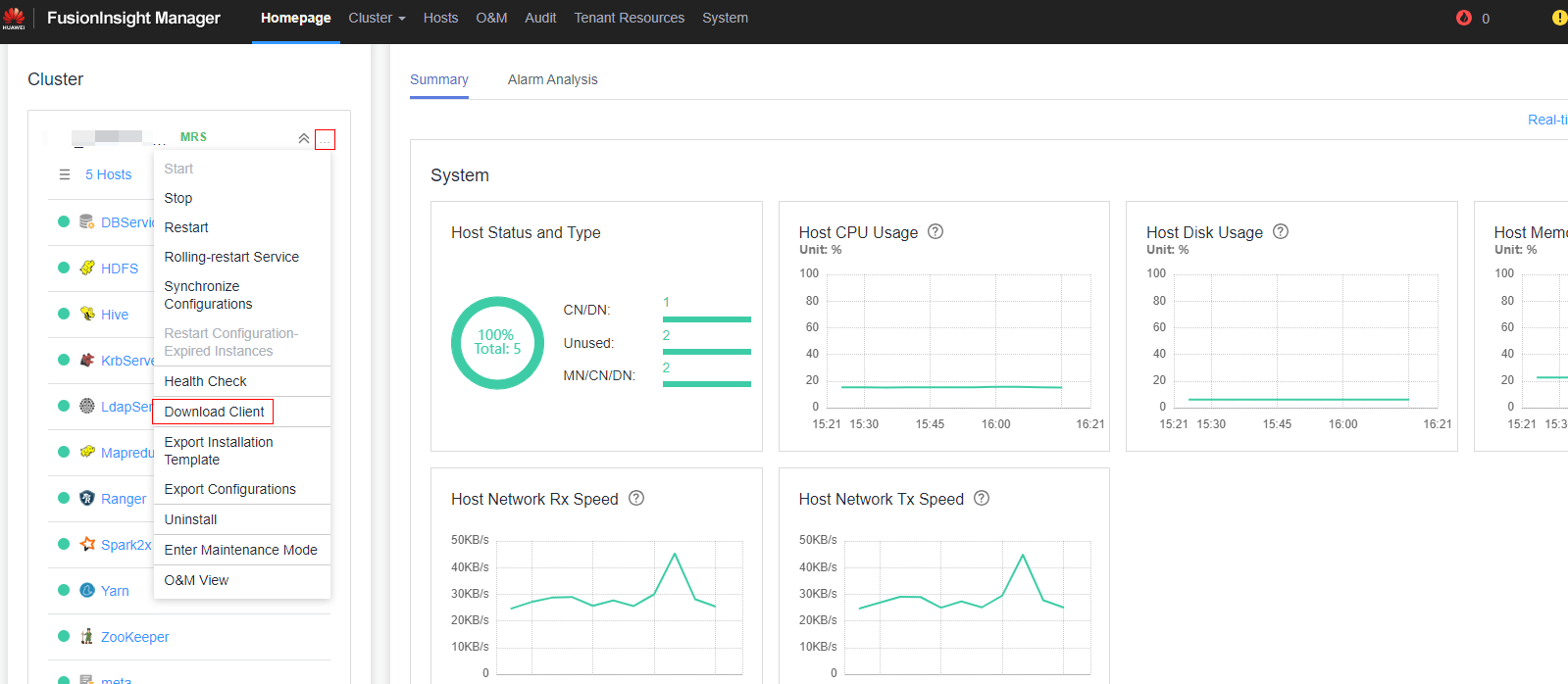Open the Yarn service link

point(115,591)
